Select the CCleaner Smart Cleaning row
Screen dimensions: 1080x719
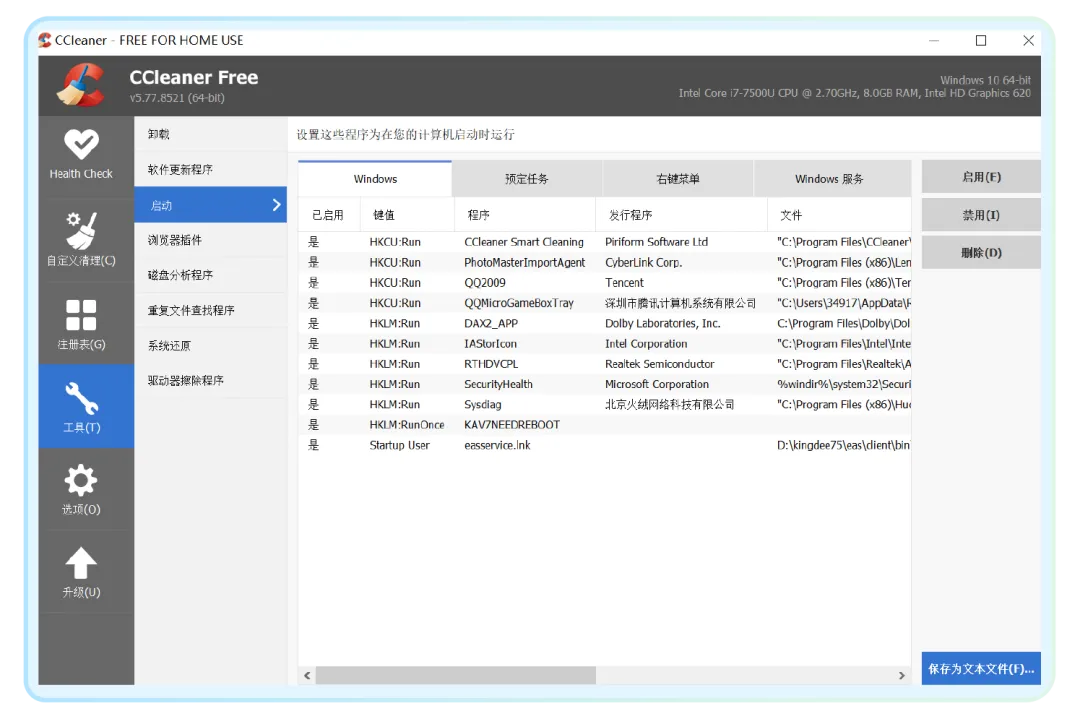[605, 242]
